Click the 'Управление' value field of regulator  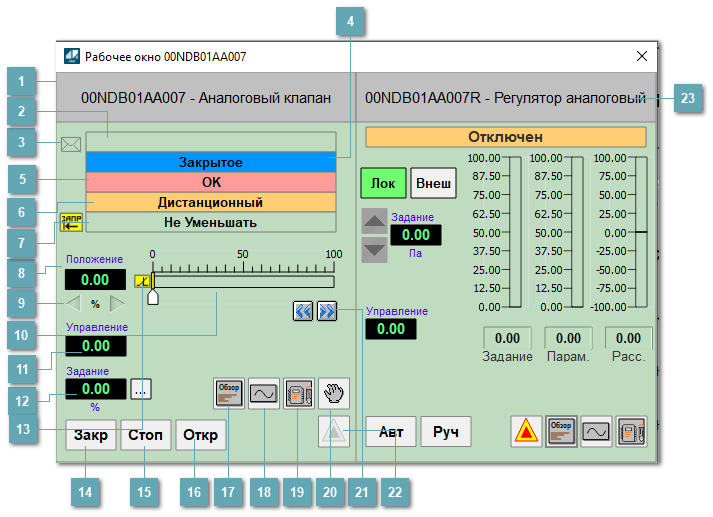(390, 329)
